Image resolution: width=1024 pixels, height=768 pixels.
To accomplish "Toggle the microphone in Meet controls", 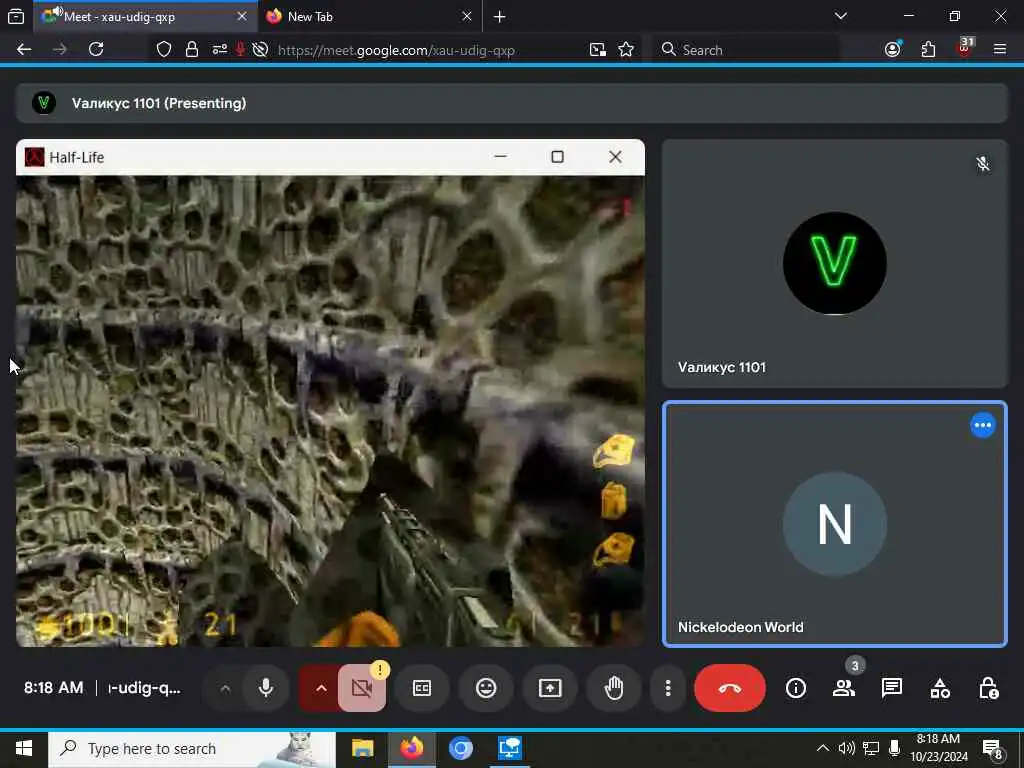I will pyautogui.click(x=266, y=688).
